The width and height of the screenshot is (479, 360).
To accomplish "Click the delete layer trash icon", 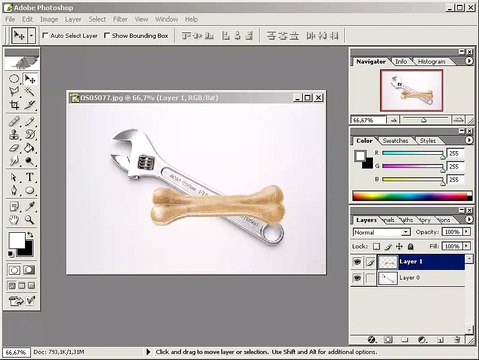I will click(457, 340).
